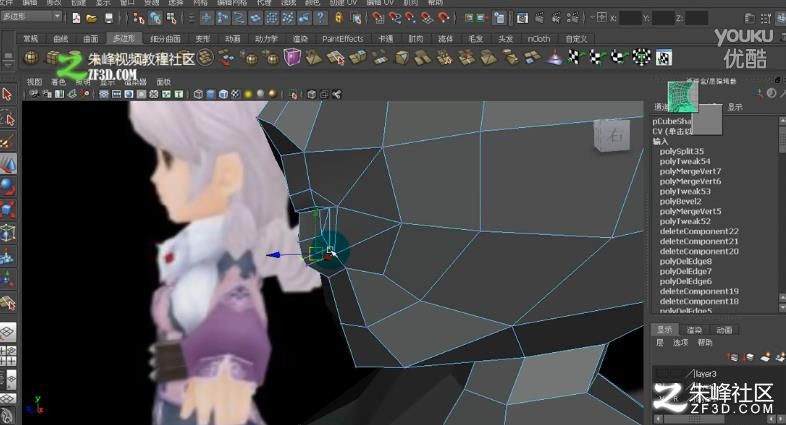Viewport: 786px width, 425px height.
Task: Open the UV Texture Editor shelf icon
Action: pos(664,58)
